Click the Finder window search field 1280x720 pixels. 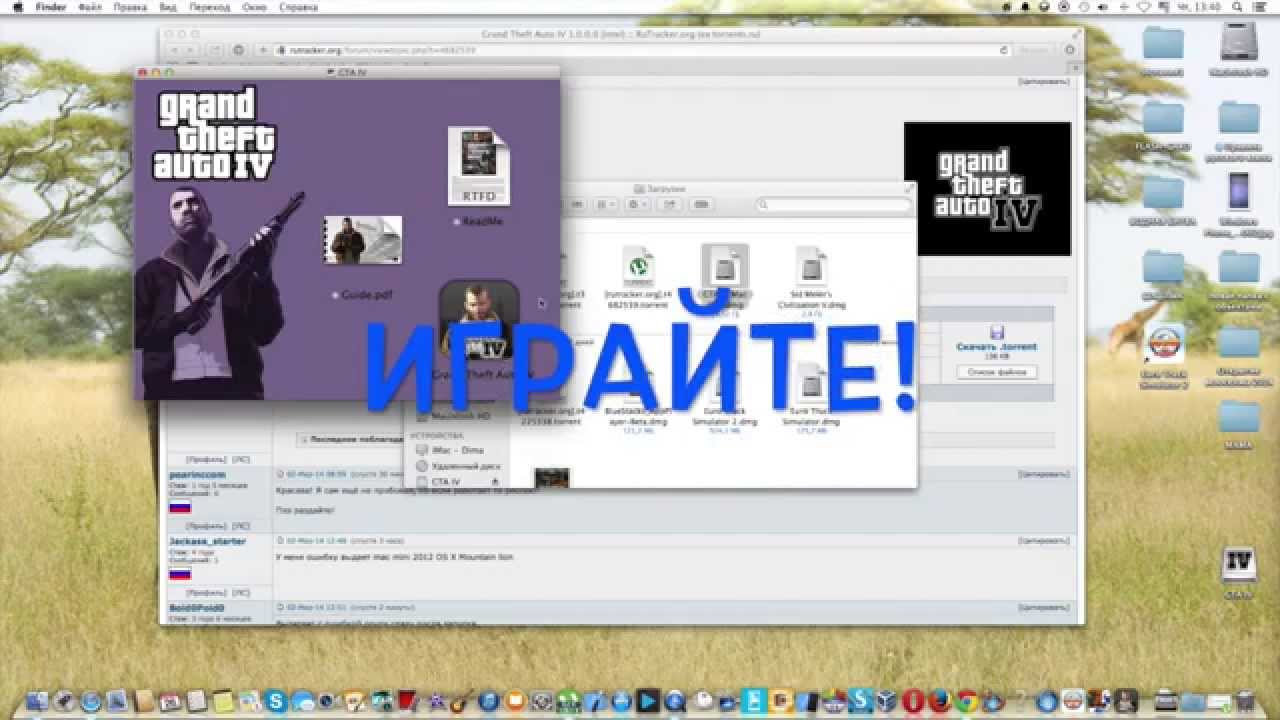coord(835,204)
